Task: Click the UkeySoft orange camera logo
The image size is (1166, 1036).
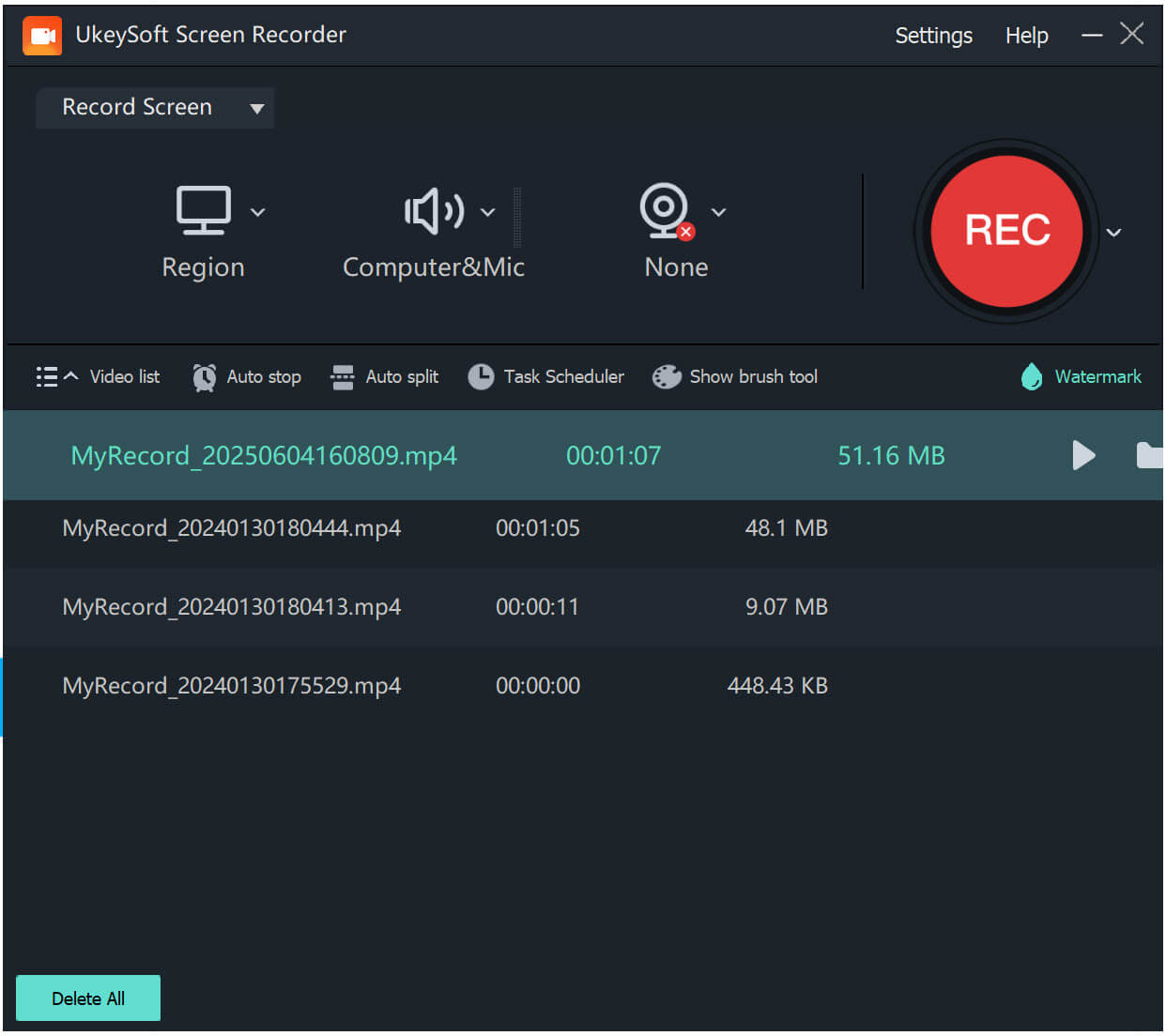Action: [42, 36]
